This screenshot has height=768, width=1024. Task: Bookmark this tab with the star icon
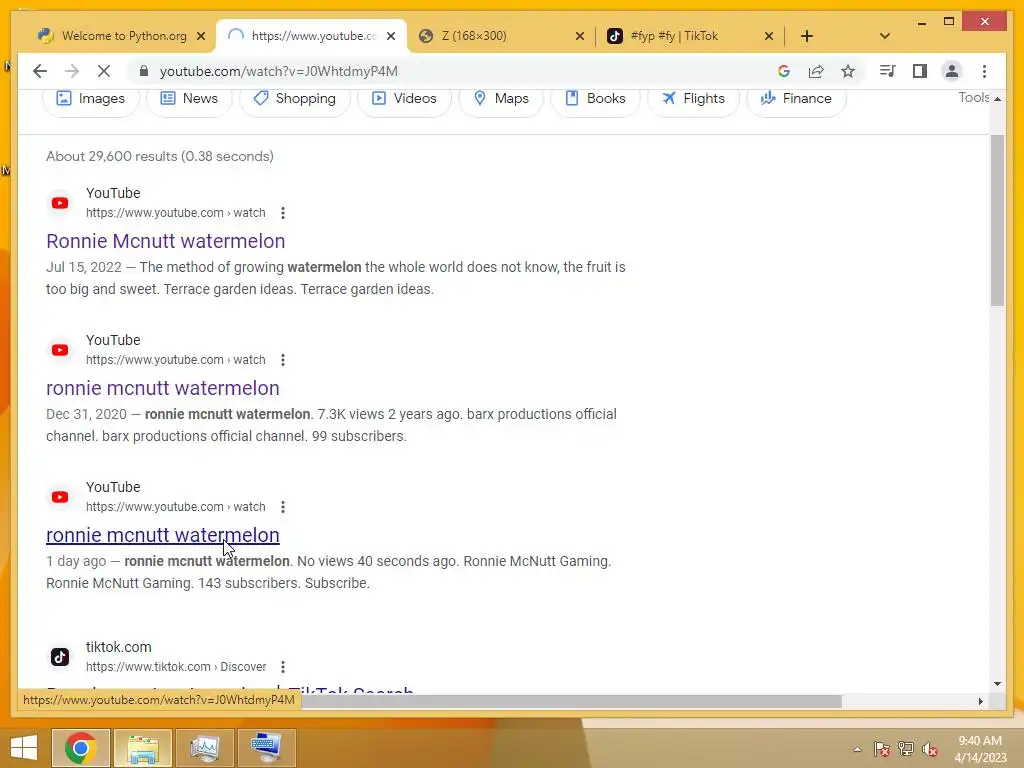(x=848, y=71)
